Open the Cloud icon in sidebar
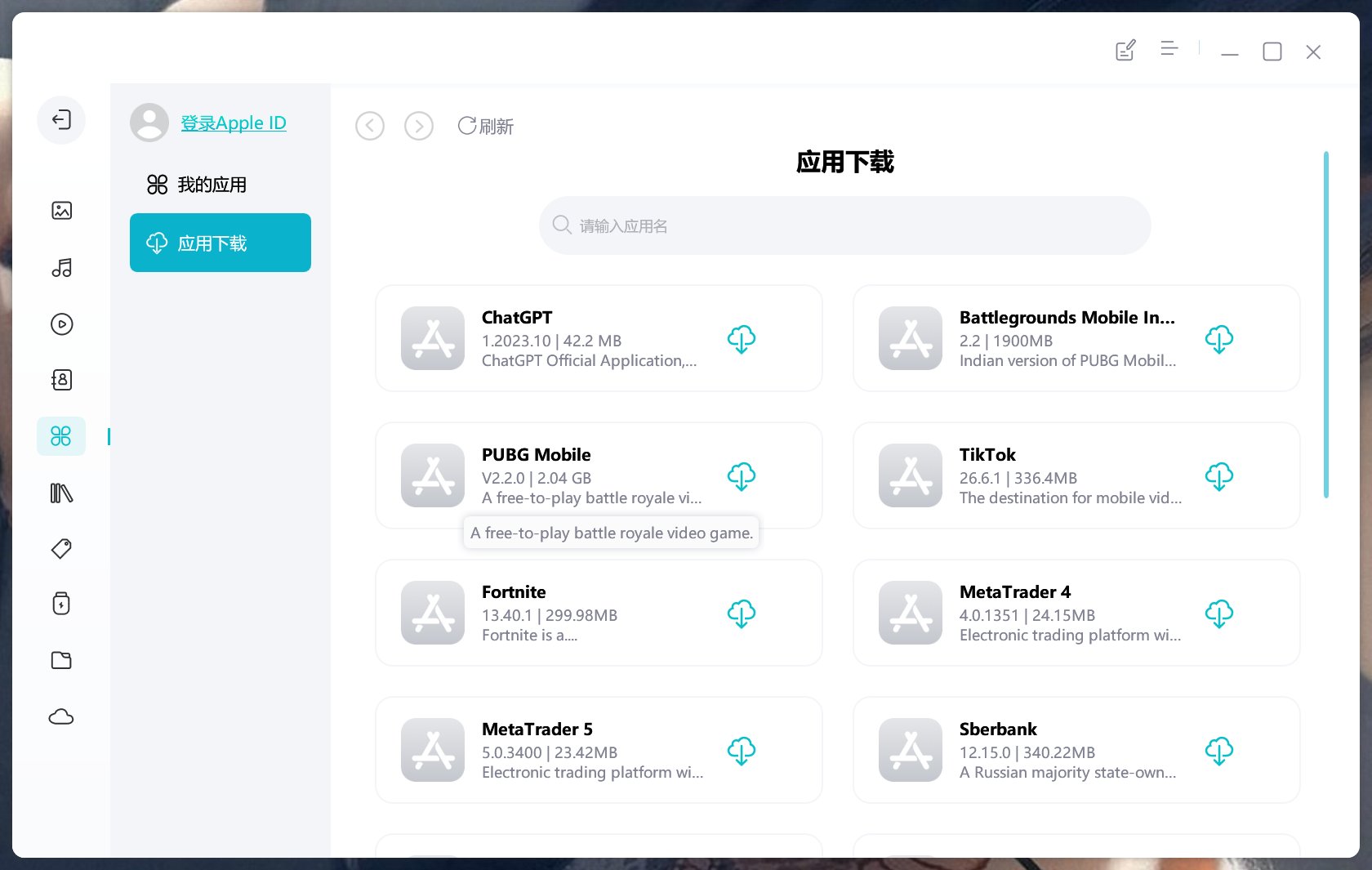The image size is (1372, 870). [x=61, y=717]
